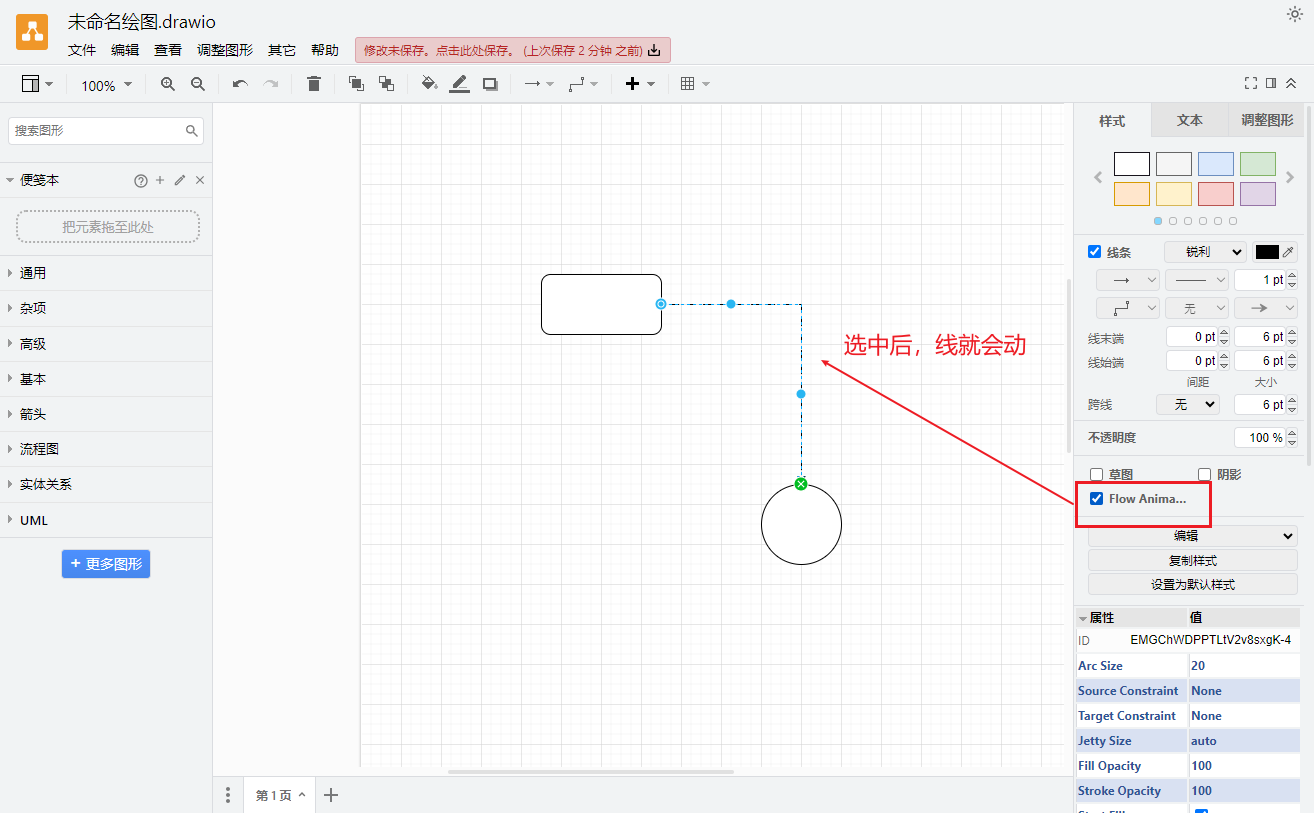Open the 编辑 menu in menu bar
Image resolution: width=1314 pixels, height=813 pixels.
point(125,50)
